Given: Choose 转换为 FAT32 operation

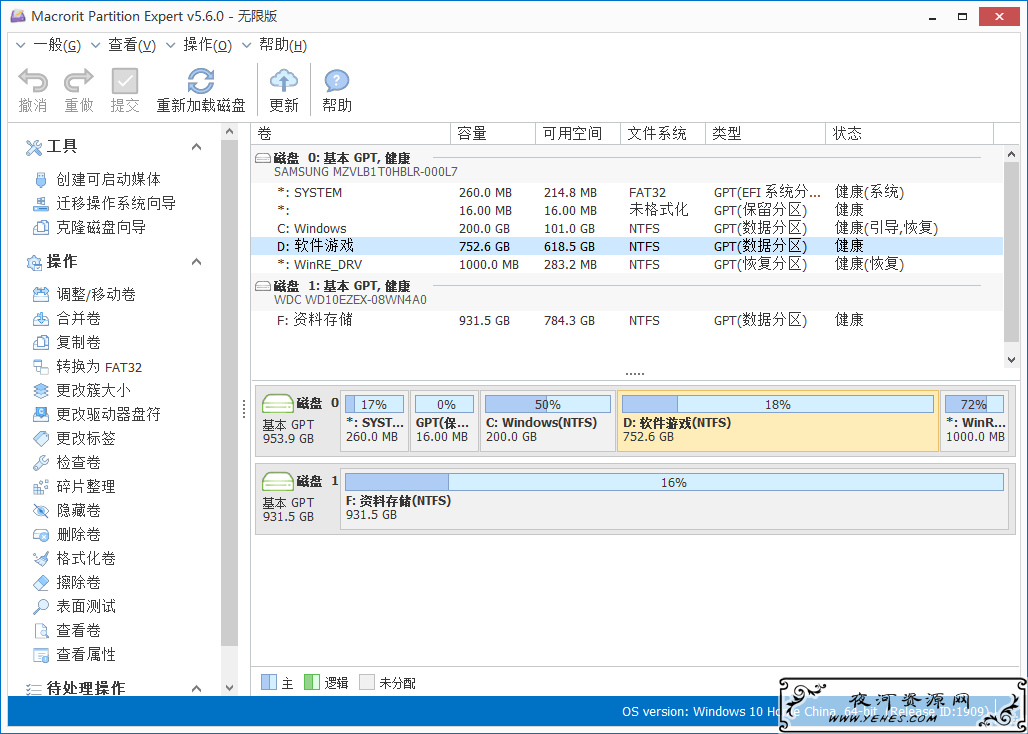Looking at the screenshot, I should coord(87,366).
